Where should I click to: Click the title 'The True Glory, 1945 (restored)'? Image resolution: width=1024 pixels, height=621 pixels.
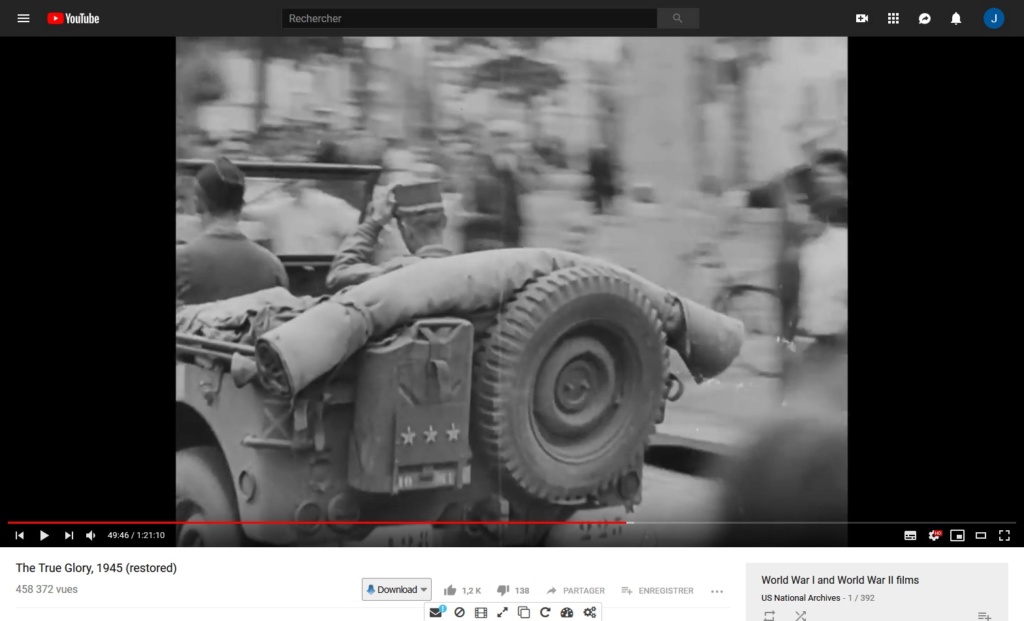coord(96,568)
